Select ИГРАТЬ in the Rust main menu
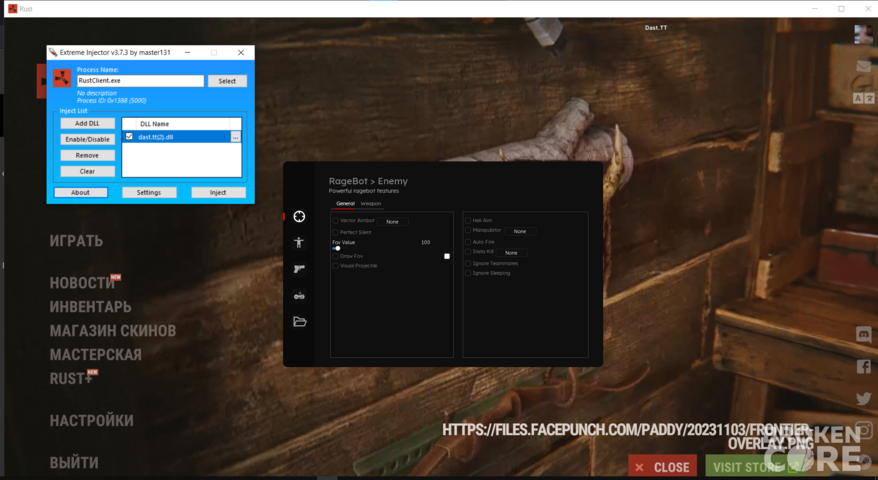 click(x=76, y=241)
